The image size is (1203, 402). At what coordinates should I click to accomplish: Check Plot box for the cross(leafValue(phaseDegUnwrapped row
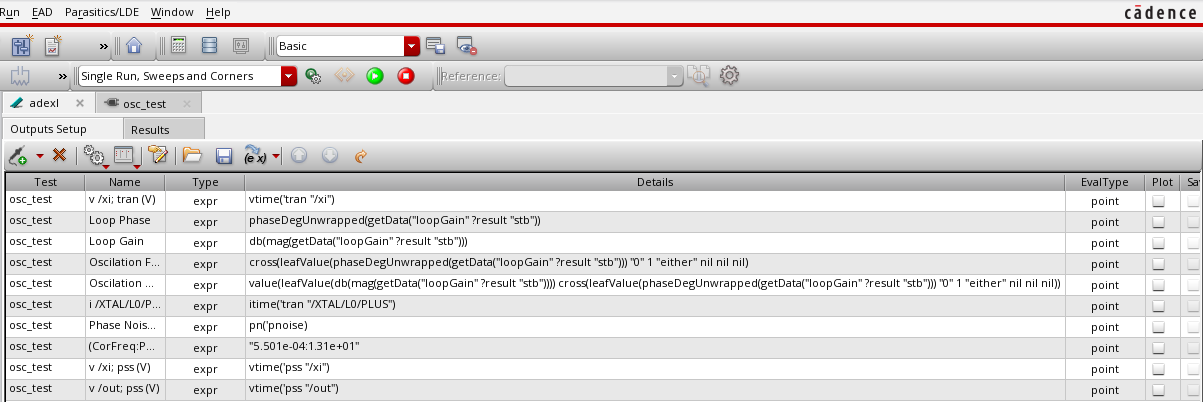click(x=1159, y=263)
